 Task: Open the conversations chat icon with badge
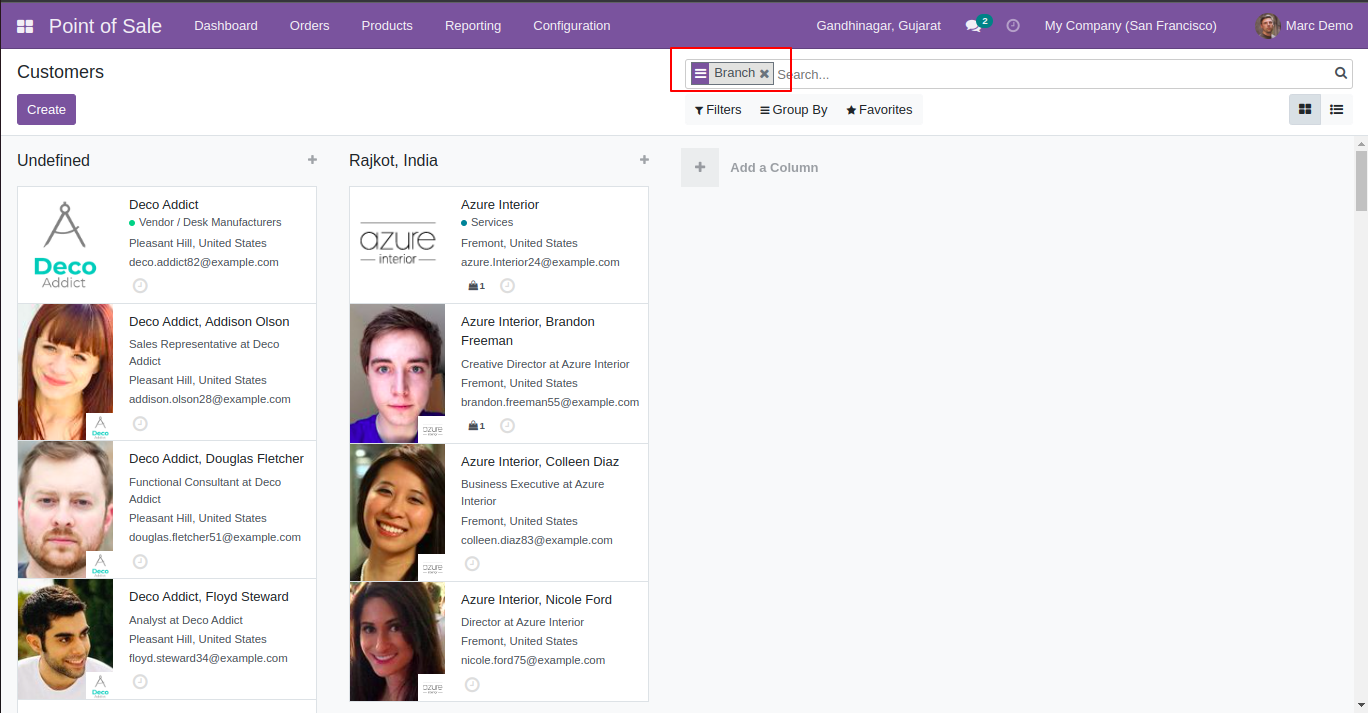977,25
